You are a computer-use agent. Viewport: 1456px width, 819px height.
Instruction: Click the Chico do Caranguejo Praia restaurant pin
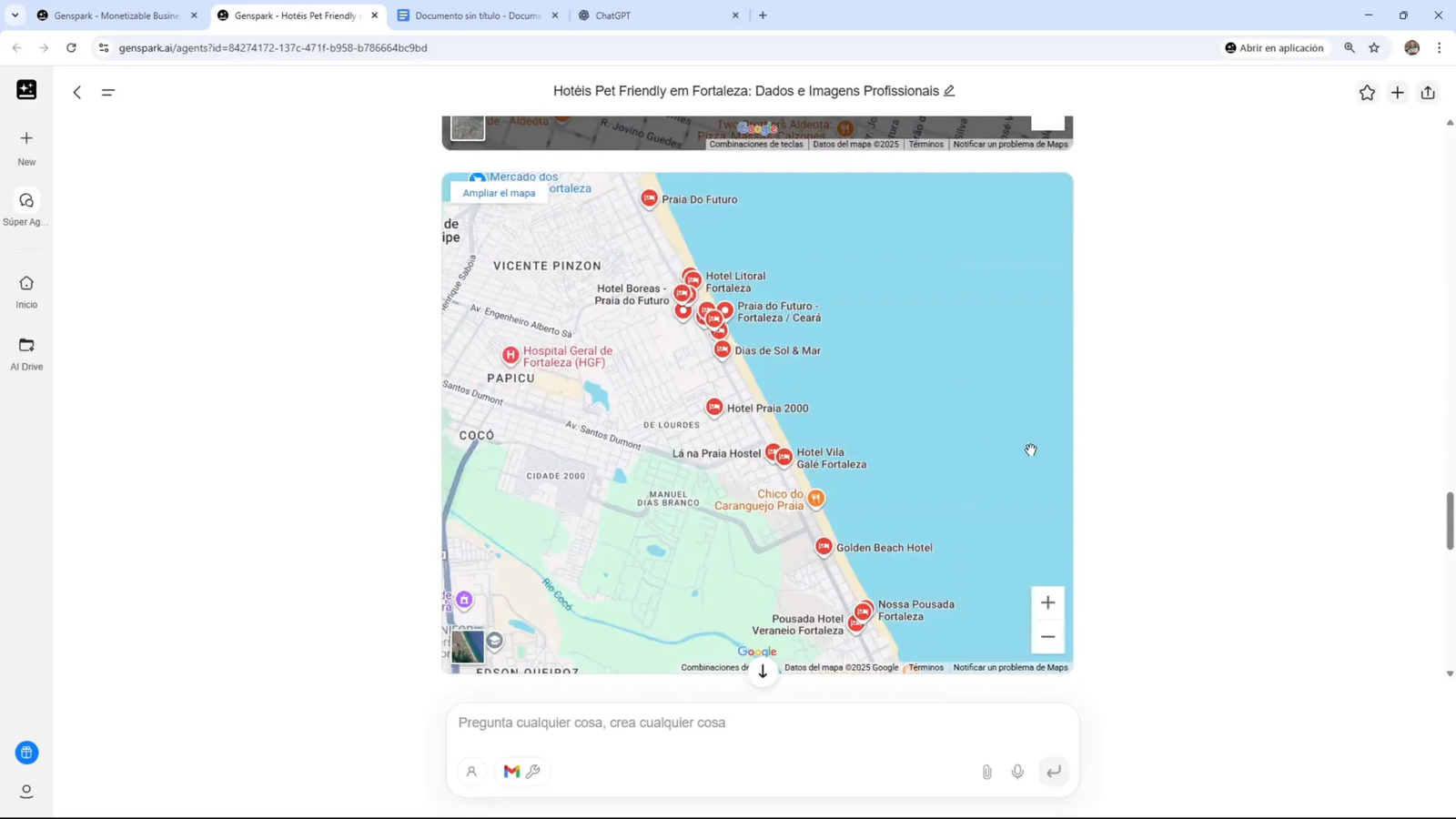coord(816,498)
